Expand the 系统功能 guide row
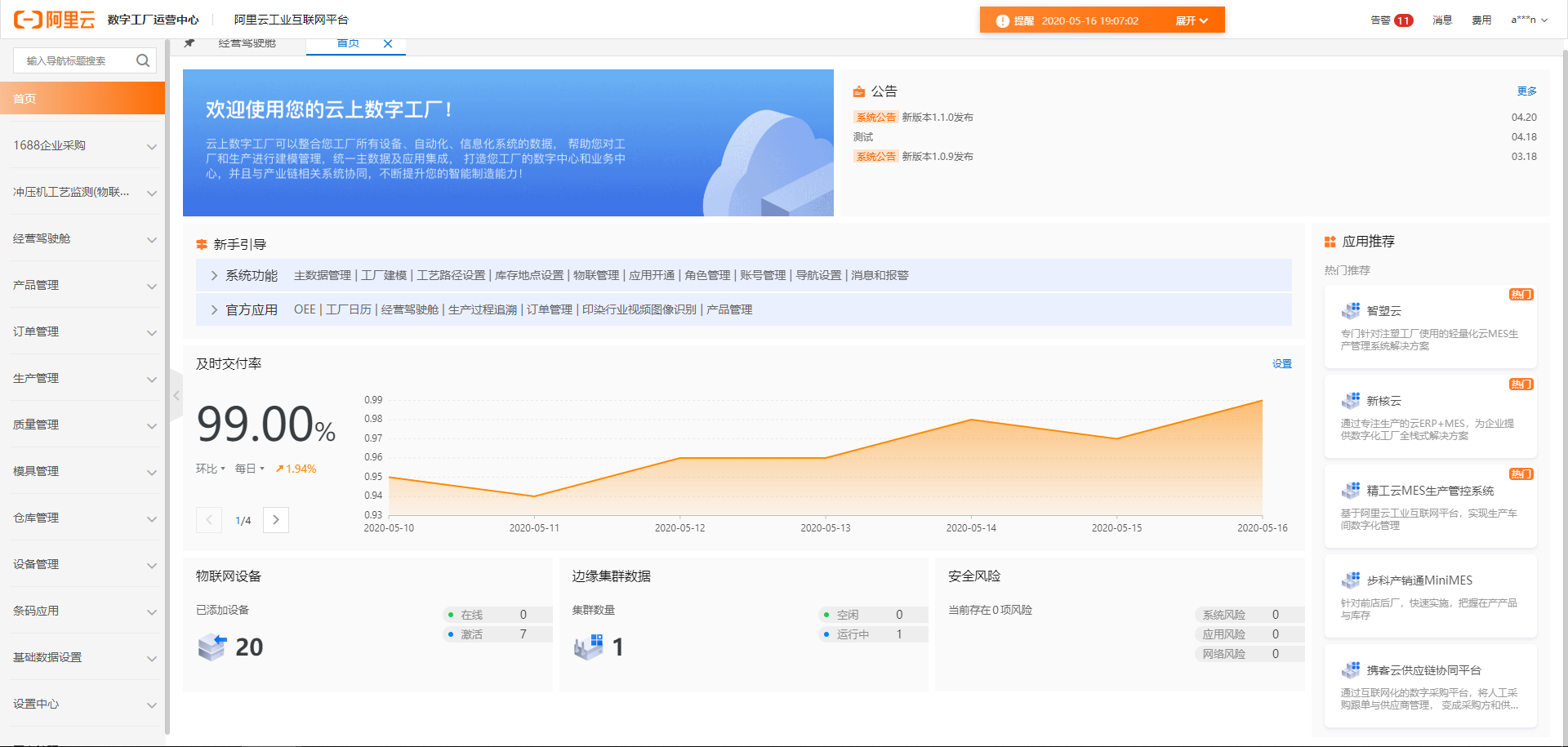 pyautogui.click(x=214, y=276)
